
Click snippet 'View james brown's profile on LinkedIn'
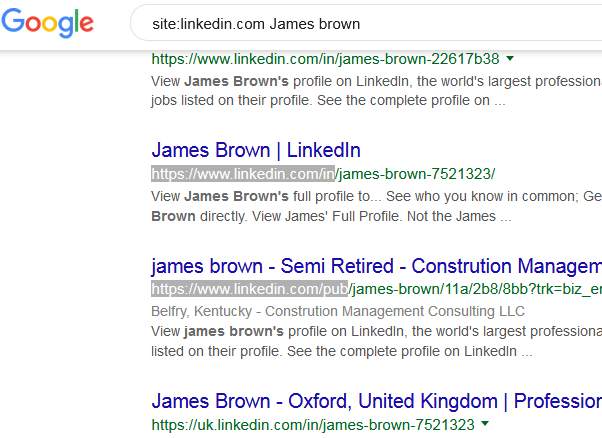tap(377, 331)
